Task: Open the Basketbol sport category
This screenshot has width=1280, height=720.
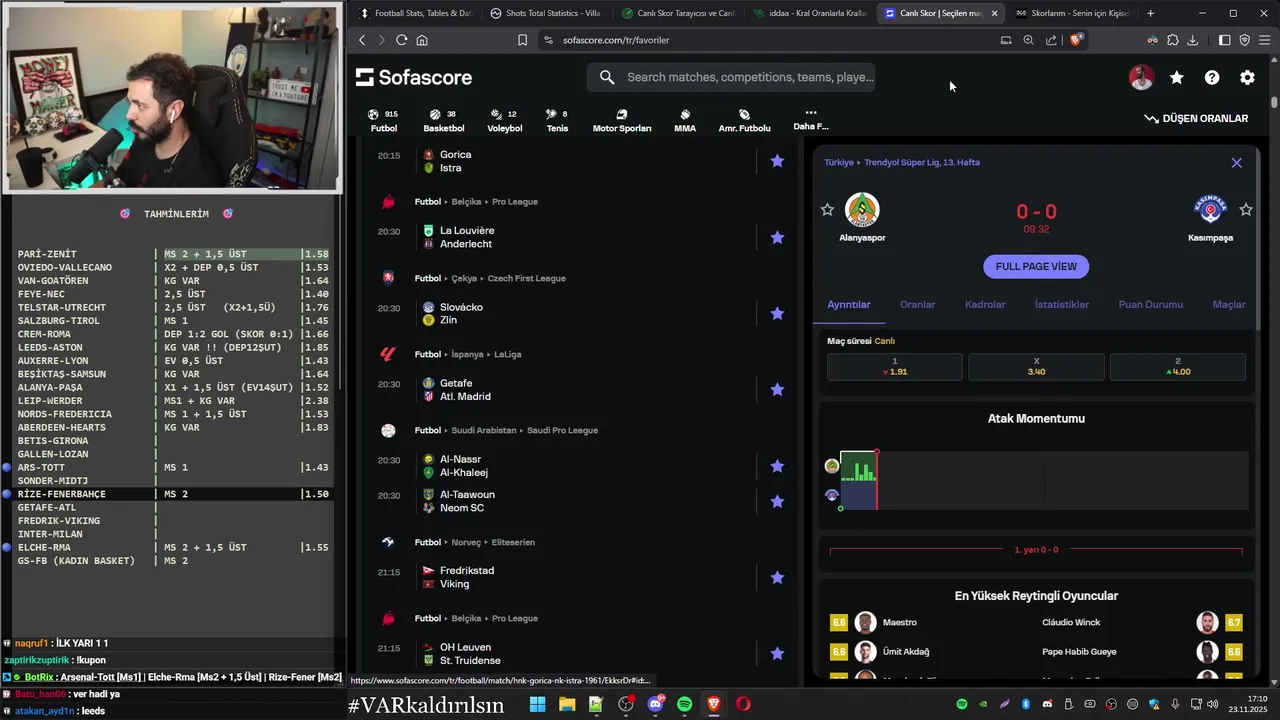Action: 443,121
